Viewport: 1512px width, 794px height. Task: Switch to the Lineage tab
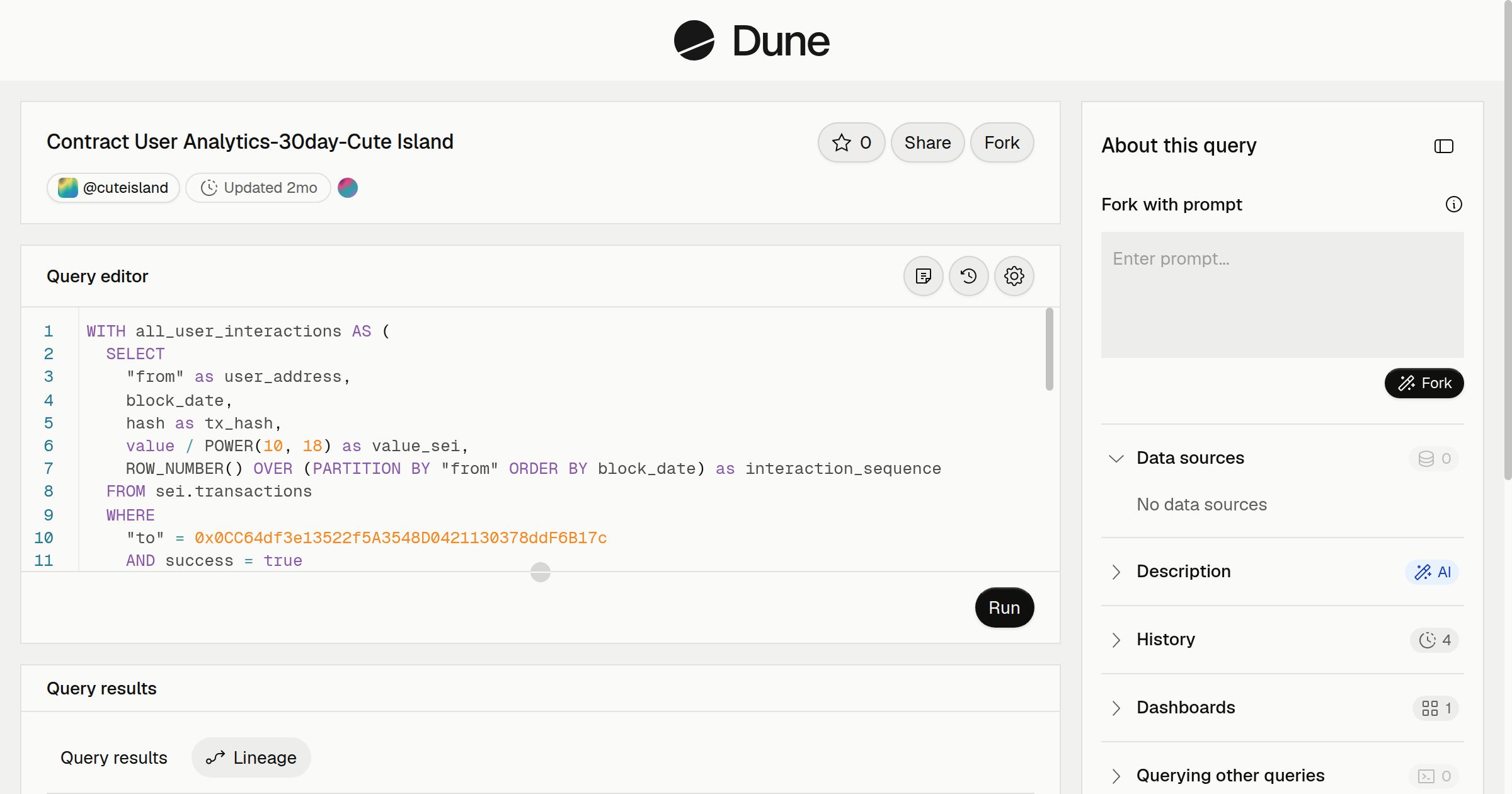coord(251,757)
